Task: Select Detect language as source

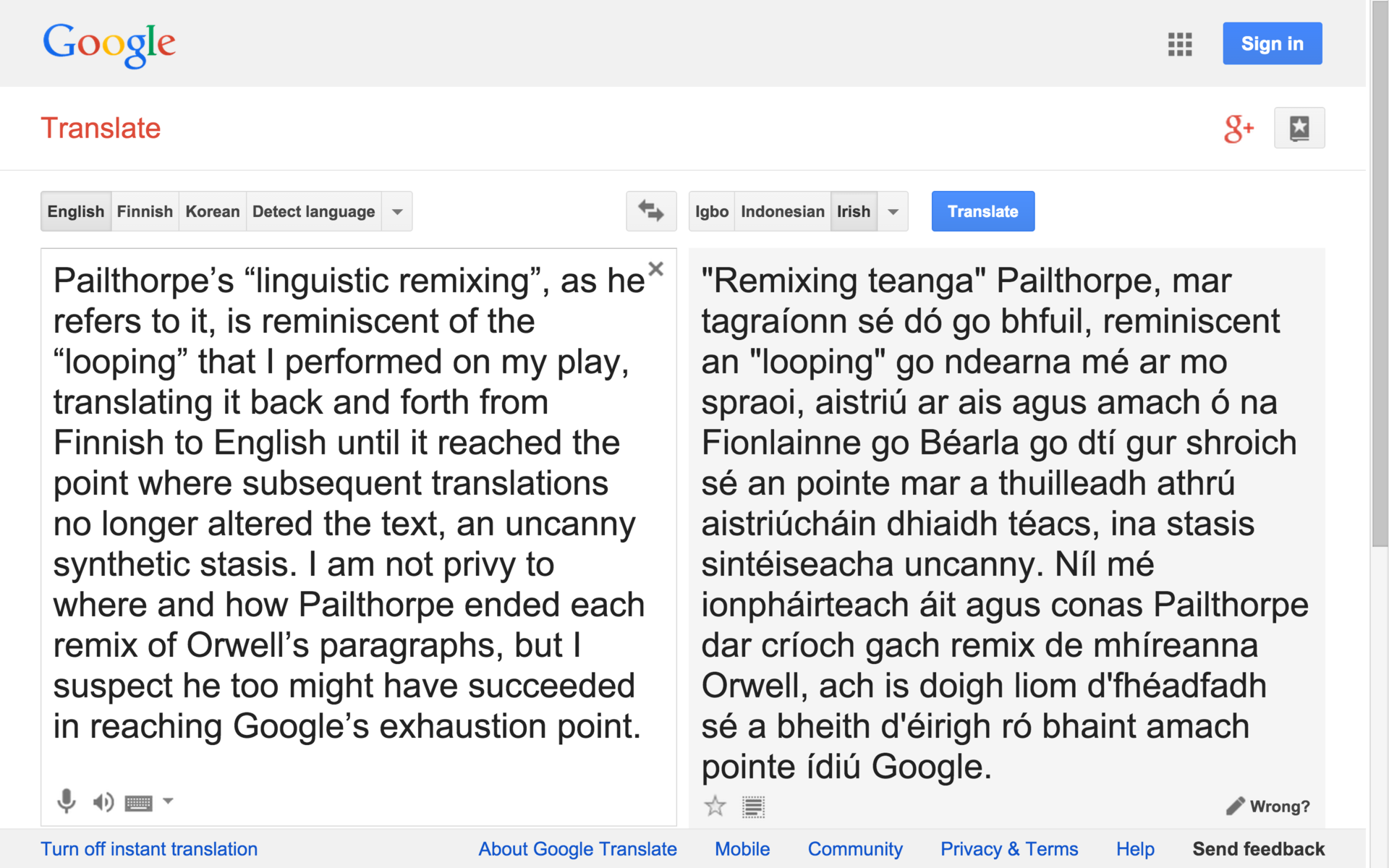Action: click(313, 211)
